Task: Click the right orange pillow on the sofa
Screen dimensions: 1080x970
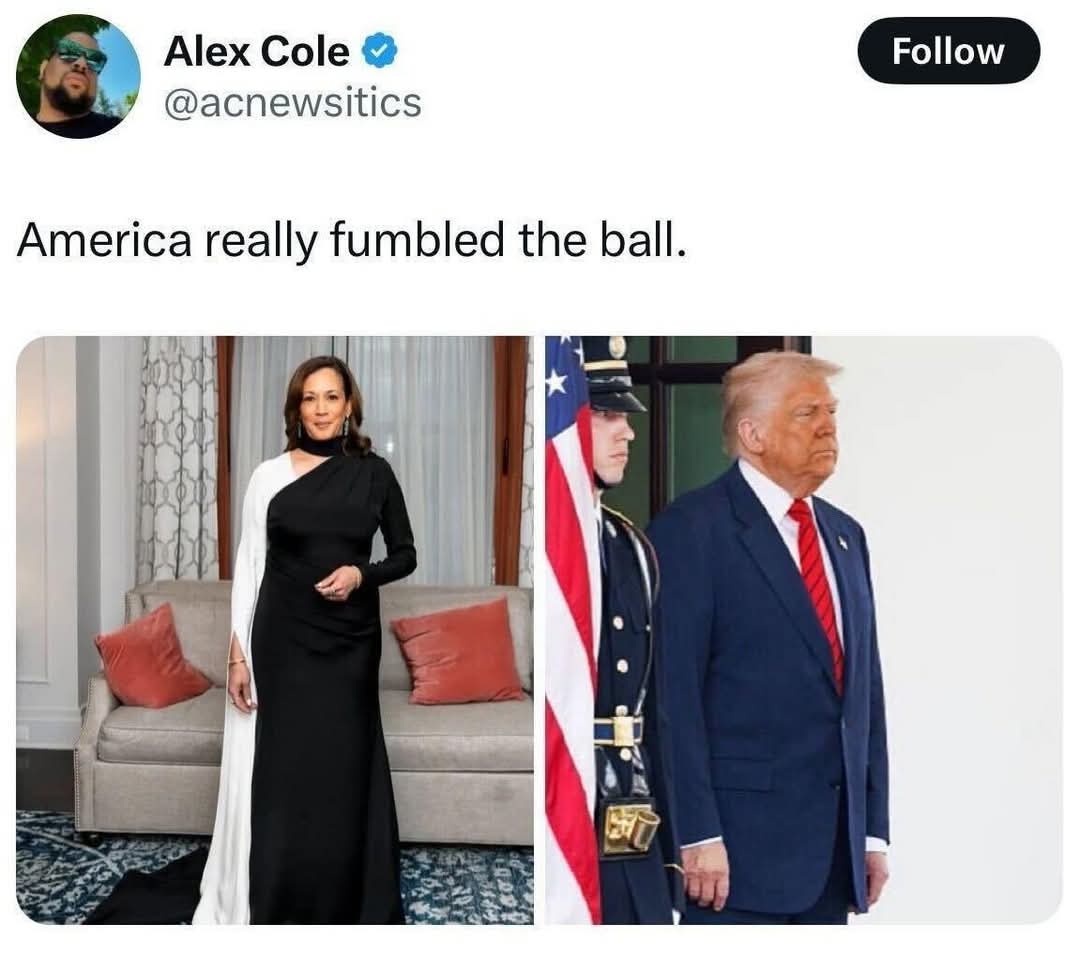Action: coord(459,651)
